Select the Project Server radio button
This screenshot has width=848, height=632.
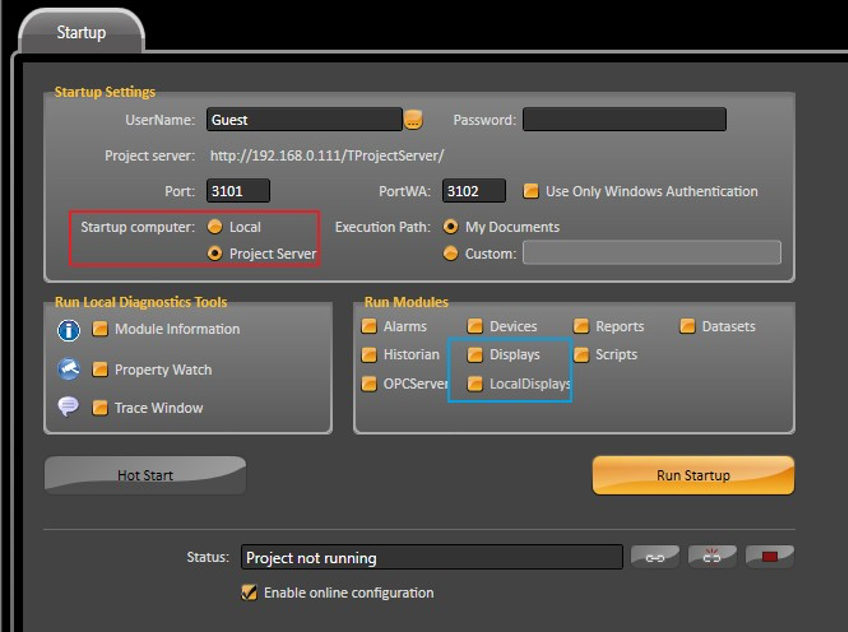click(215, 254)
